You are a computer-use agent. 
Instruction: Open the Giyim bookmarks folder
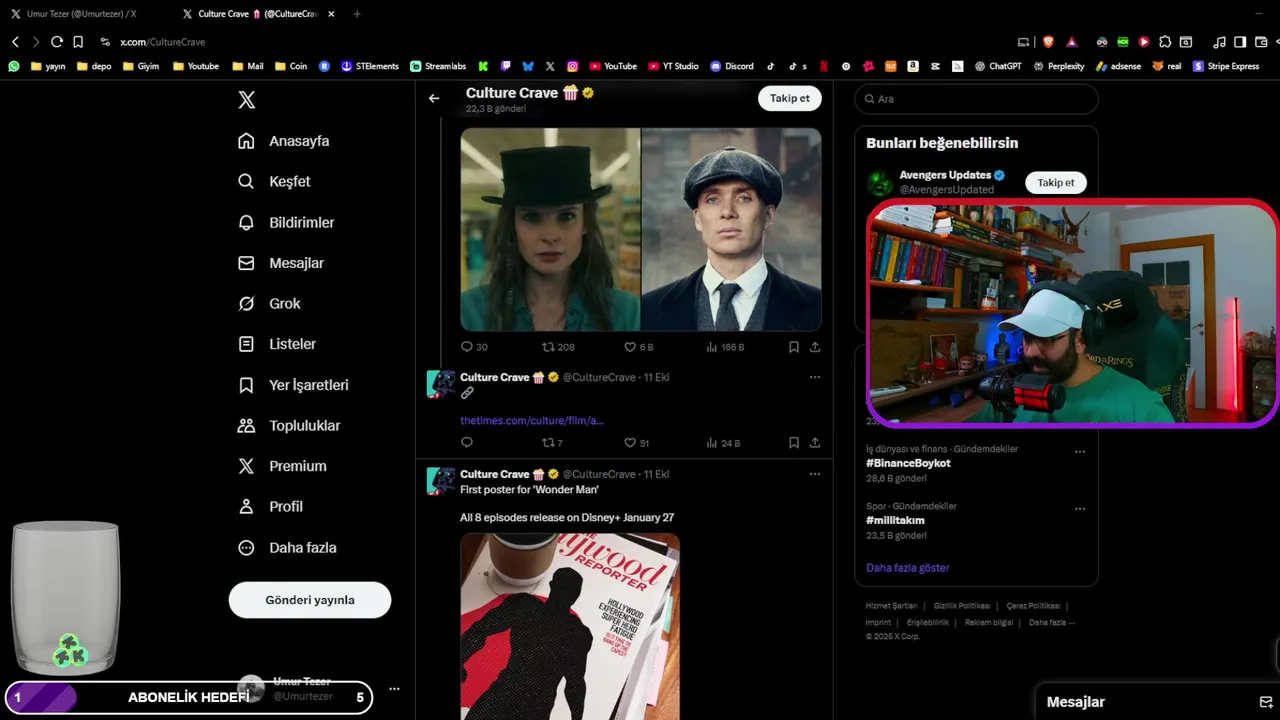pos(141,66)
